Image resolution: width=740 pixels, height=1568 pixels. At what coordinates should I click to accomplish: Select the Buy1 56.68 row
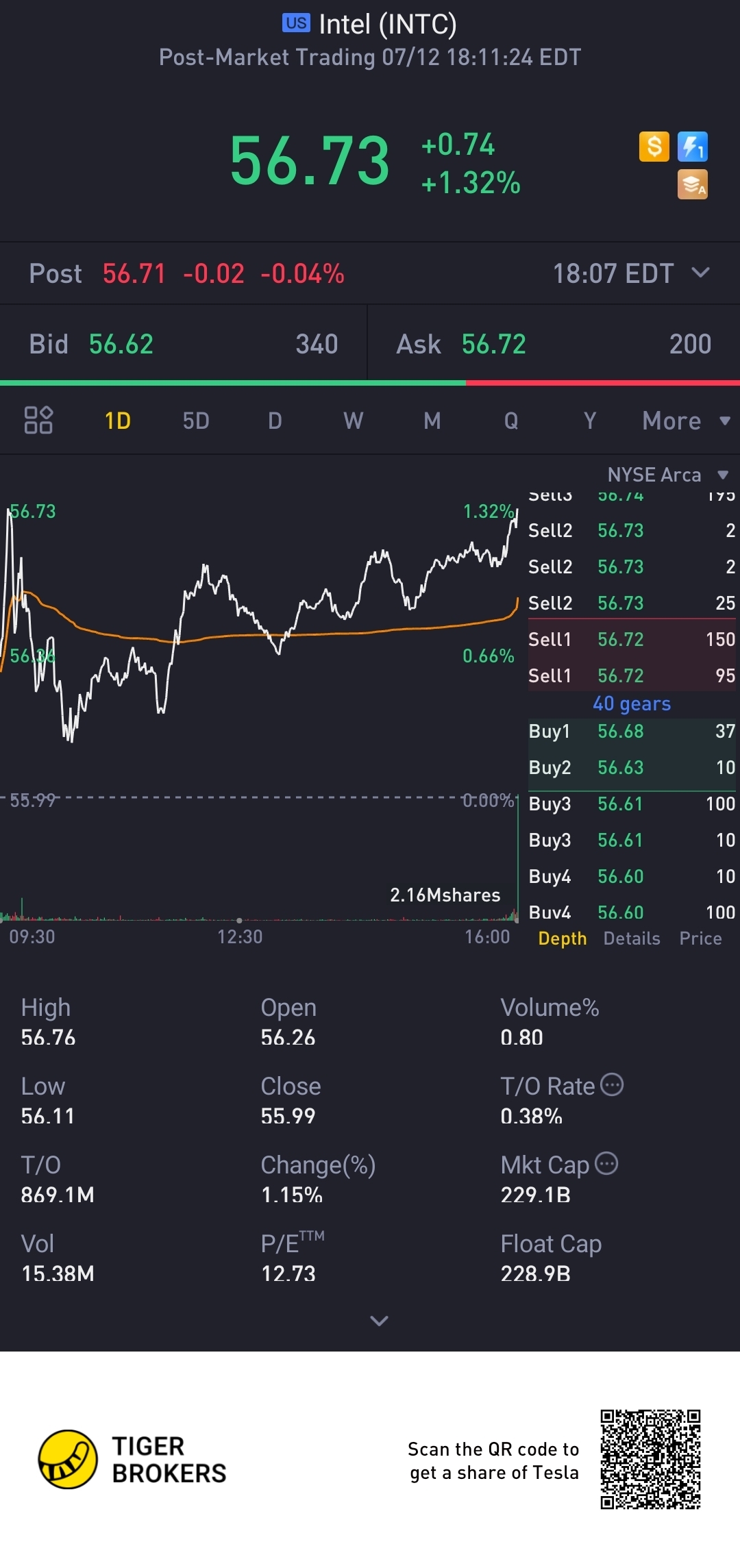coord(632,731)
